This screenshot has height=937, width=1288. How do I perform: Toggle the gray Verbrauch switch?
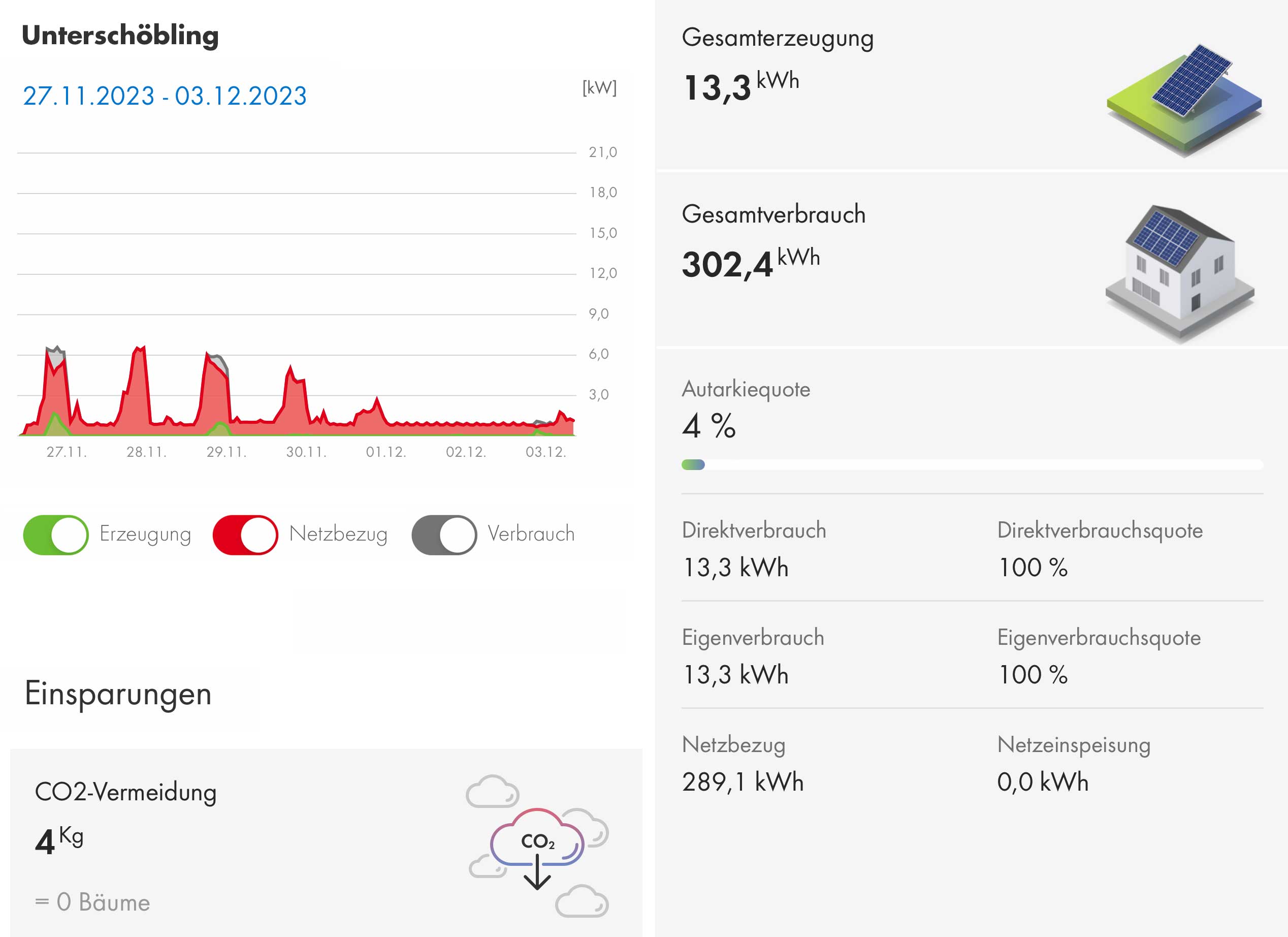pyautogui.click(x=444, y=535)
